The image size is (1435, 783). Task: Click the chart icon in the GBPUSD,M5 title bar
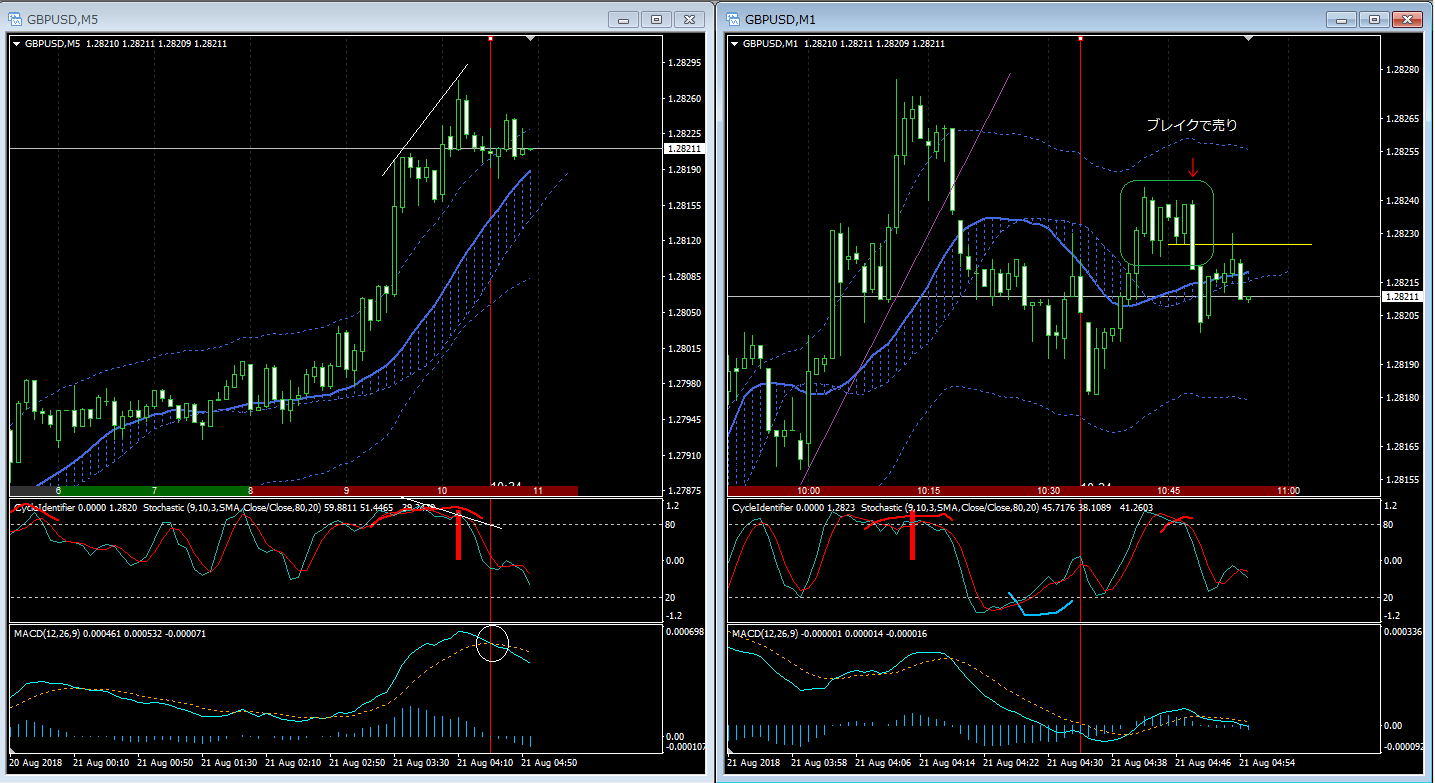pos(15,19)
